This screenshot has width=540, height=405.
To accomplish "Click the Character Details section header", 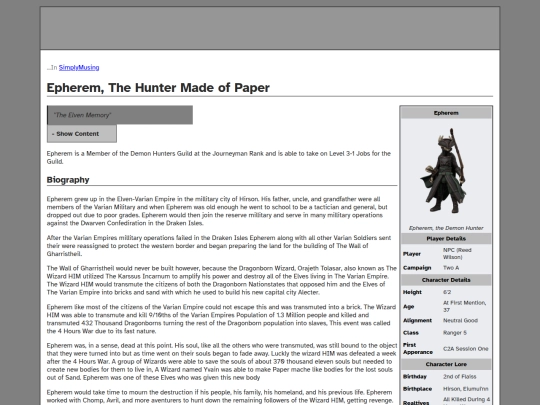I will tap(446, 280).
